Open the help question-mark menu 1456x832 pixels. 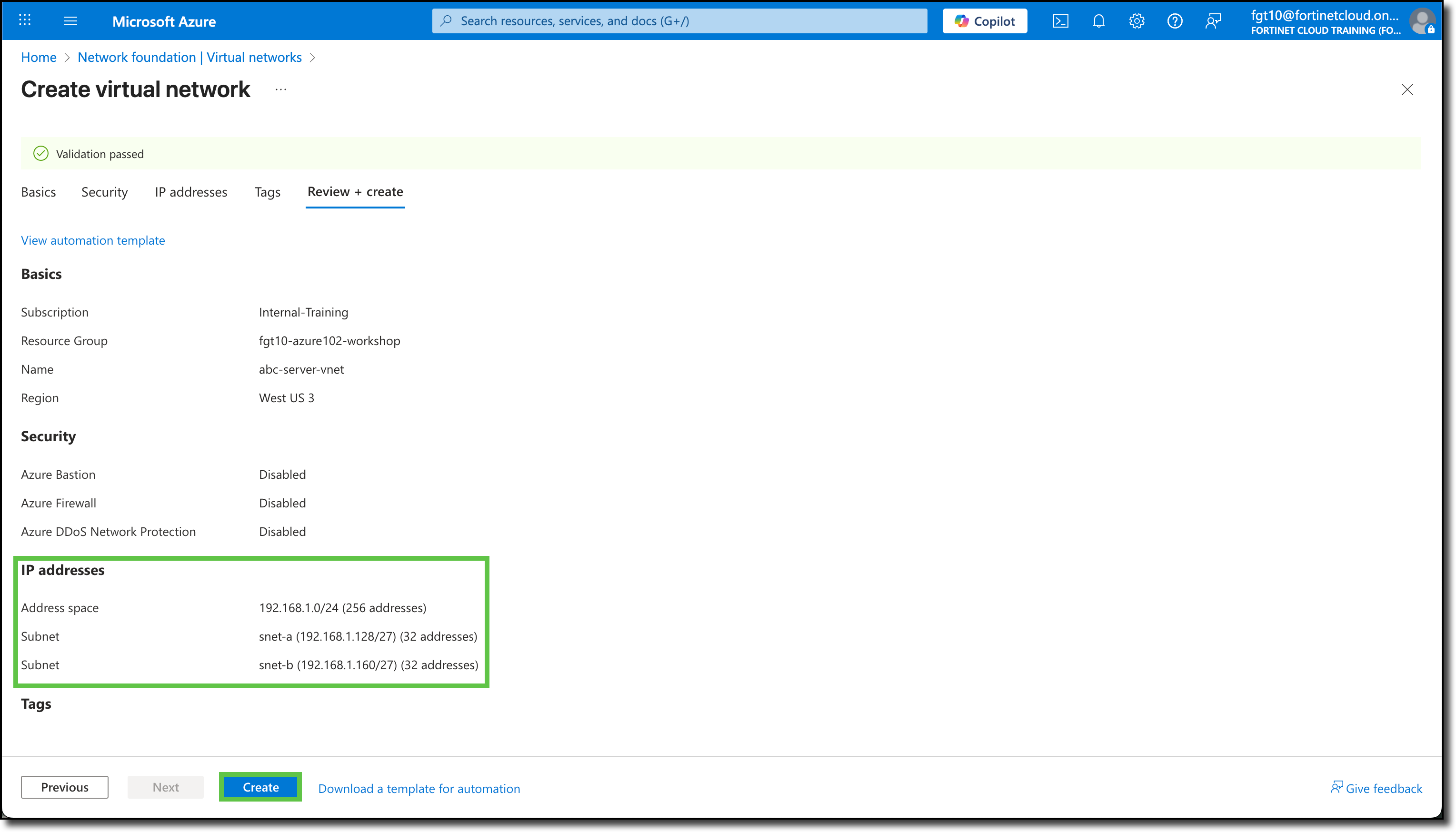(1174, 20)
